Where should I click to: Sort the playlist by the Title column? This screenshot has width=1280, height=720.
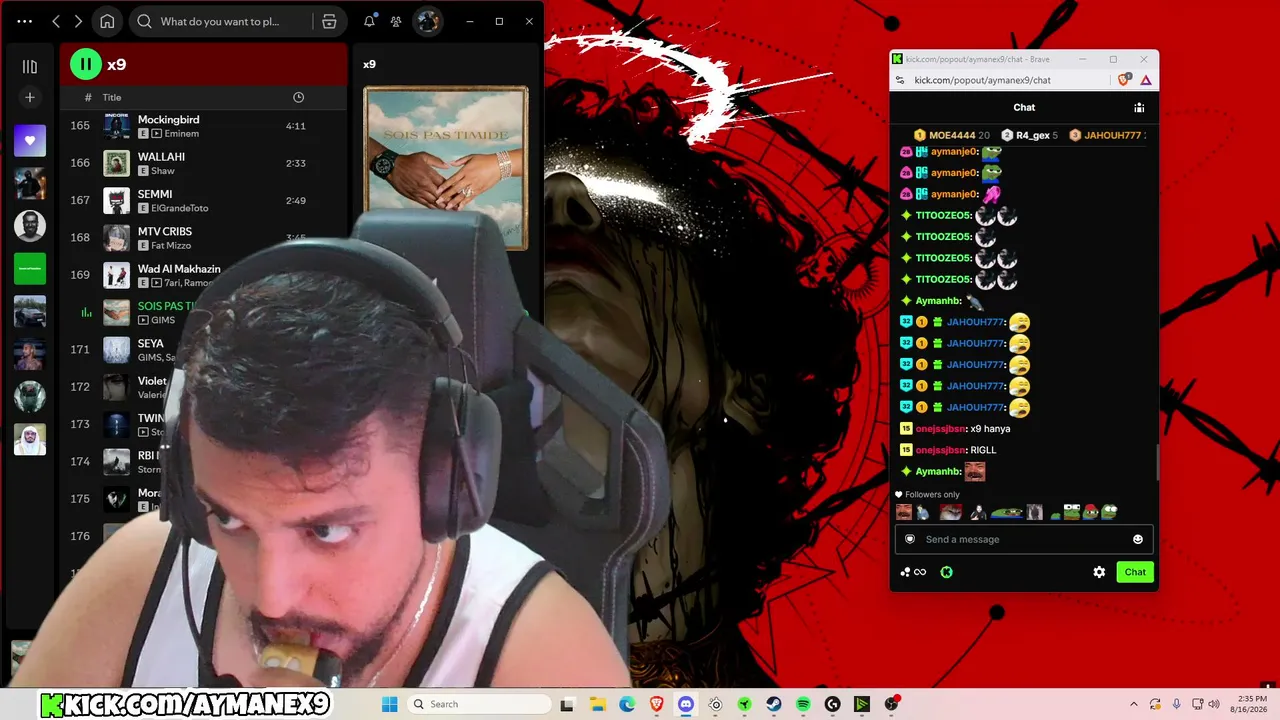coord(112,97)
